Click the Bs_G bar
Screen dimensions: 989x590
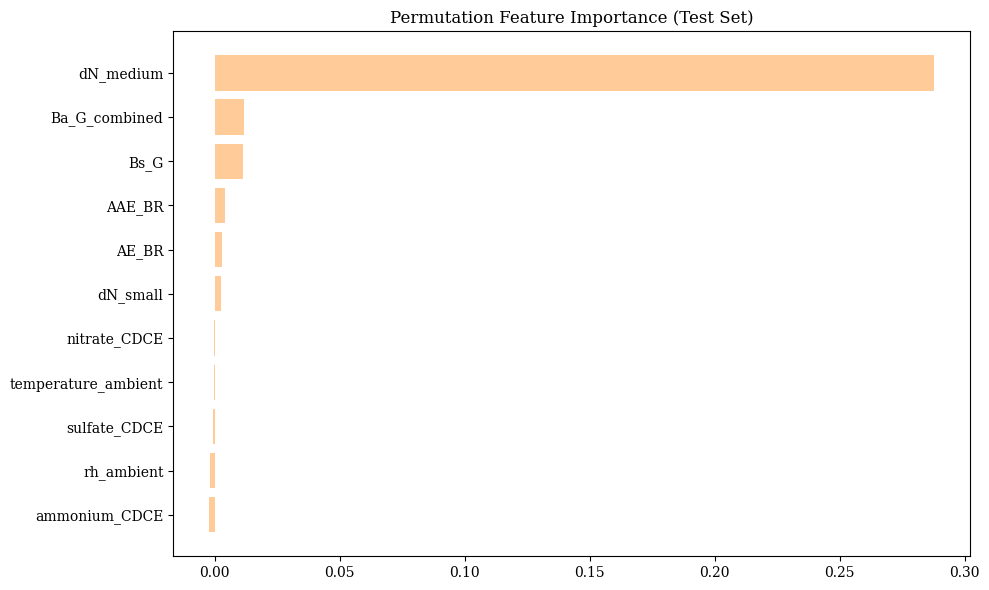229,162
